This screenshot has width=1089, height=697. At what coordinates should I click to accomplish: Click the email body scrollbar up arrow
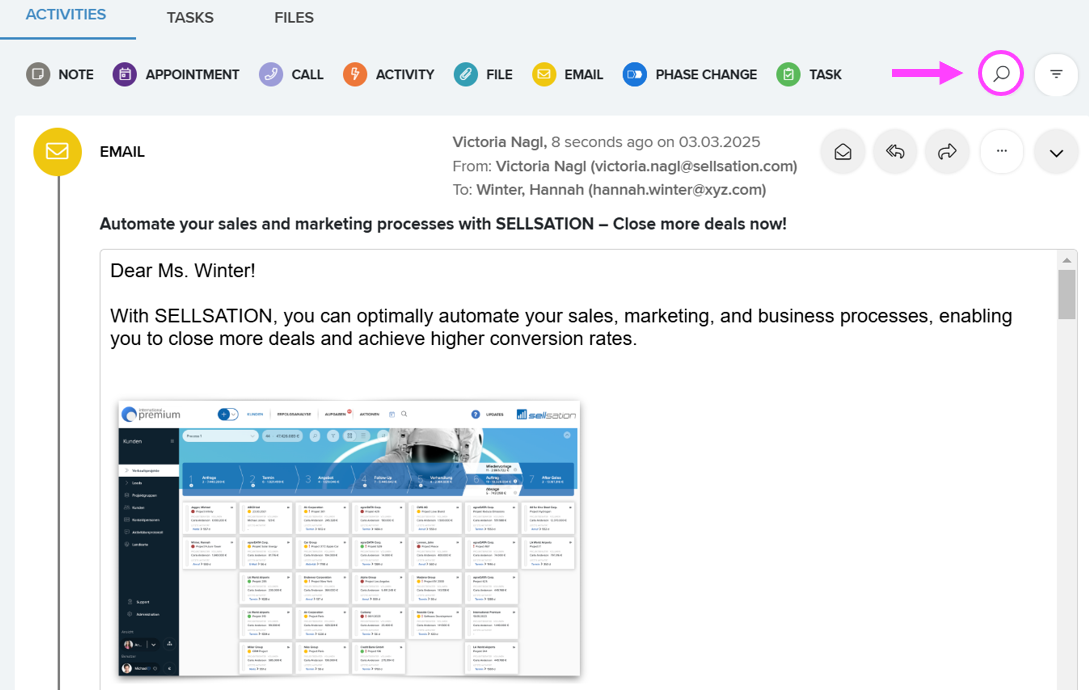[x=1067, y=260]
